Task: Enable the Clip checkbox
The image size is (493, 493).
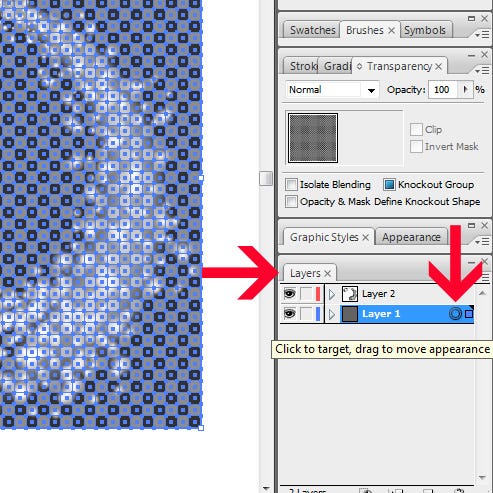Action: click(x=416, y=129)
